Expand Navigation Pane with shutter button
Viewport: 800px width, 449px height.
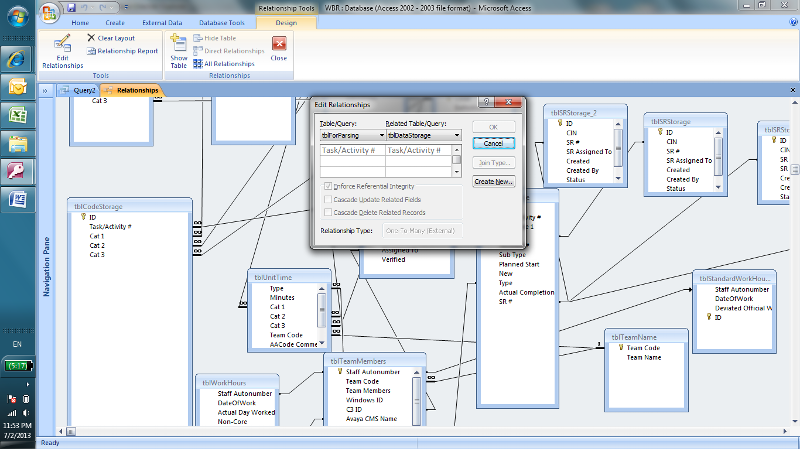pyautogui.click(x=45, y=91)
